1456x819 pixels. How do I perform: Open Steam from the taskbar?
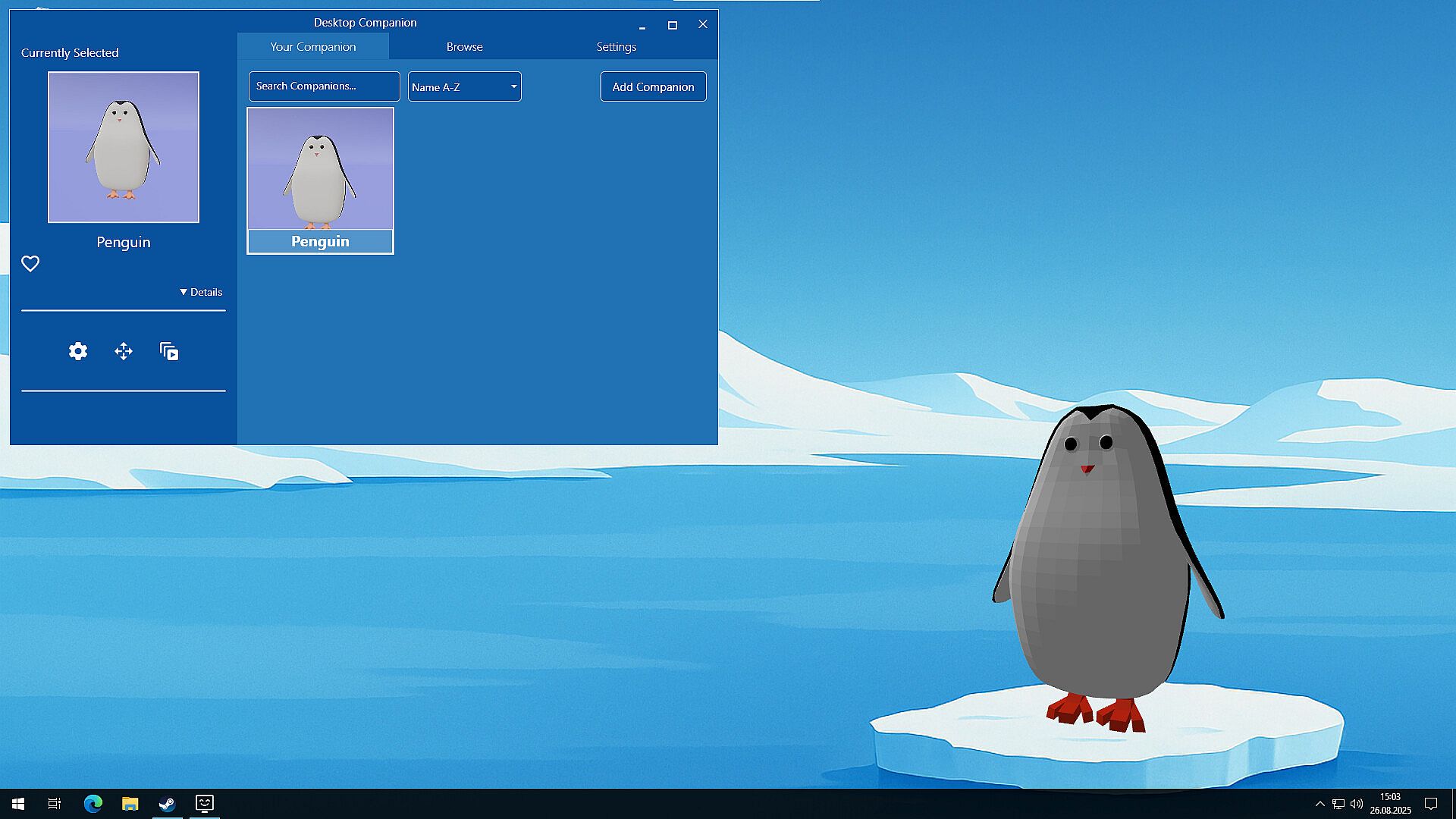167,803
